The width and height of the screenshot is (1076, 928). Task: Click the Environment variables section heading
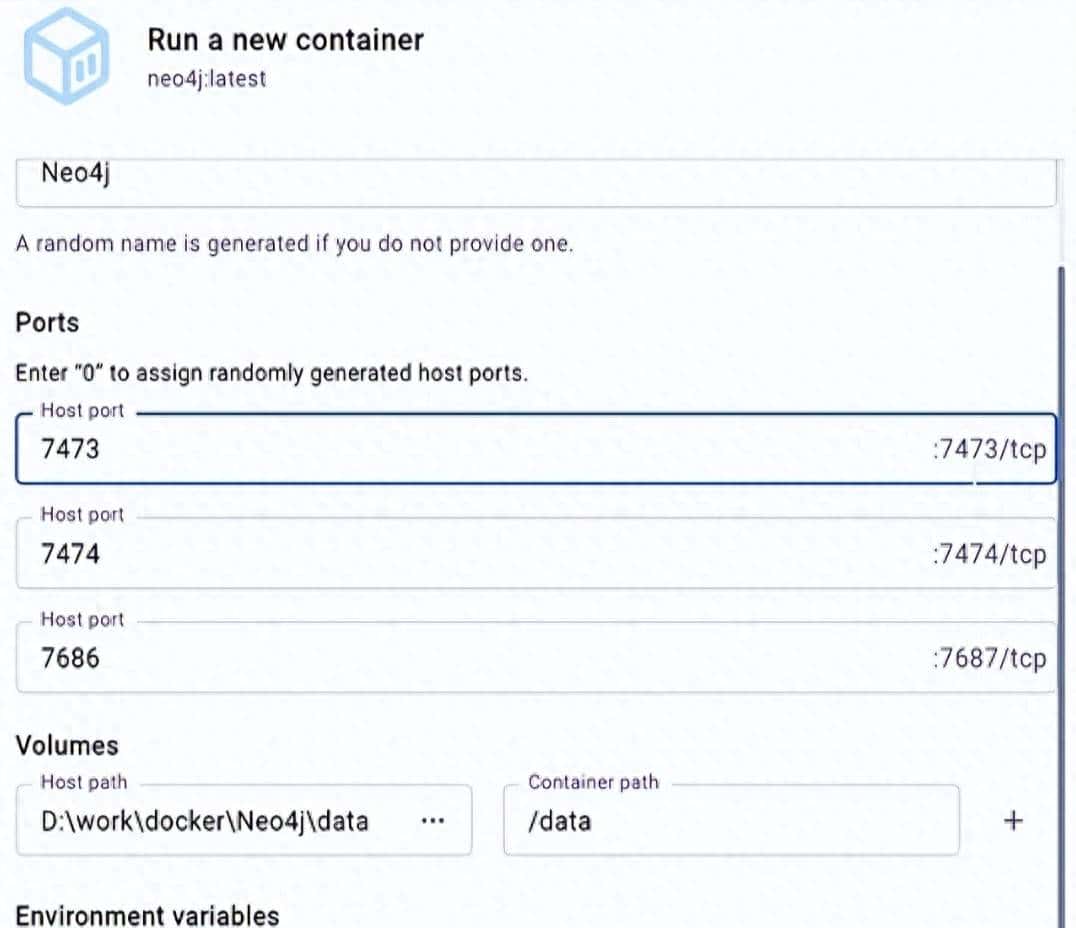click(x=147, y=915)
